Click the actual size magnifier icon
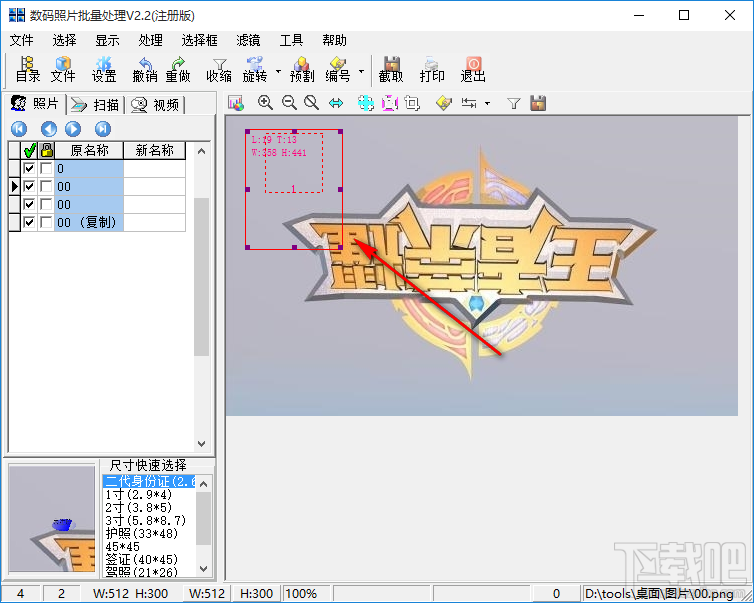Viewport: 754px width, 603px height. (x=312, y=102)
